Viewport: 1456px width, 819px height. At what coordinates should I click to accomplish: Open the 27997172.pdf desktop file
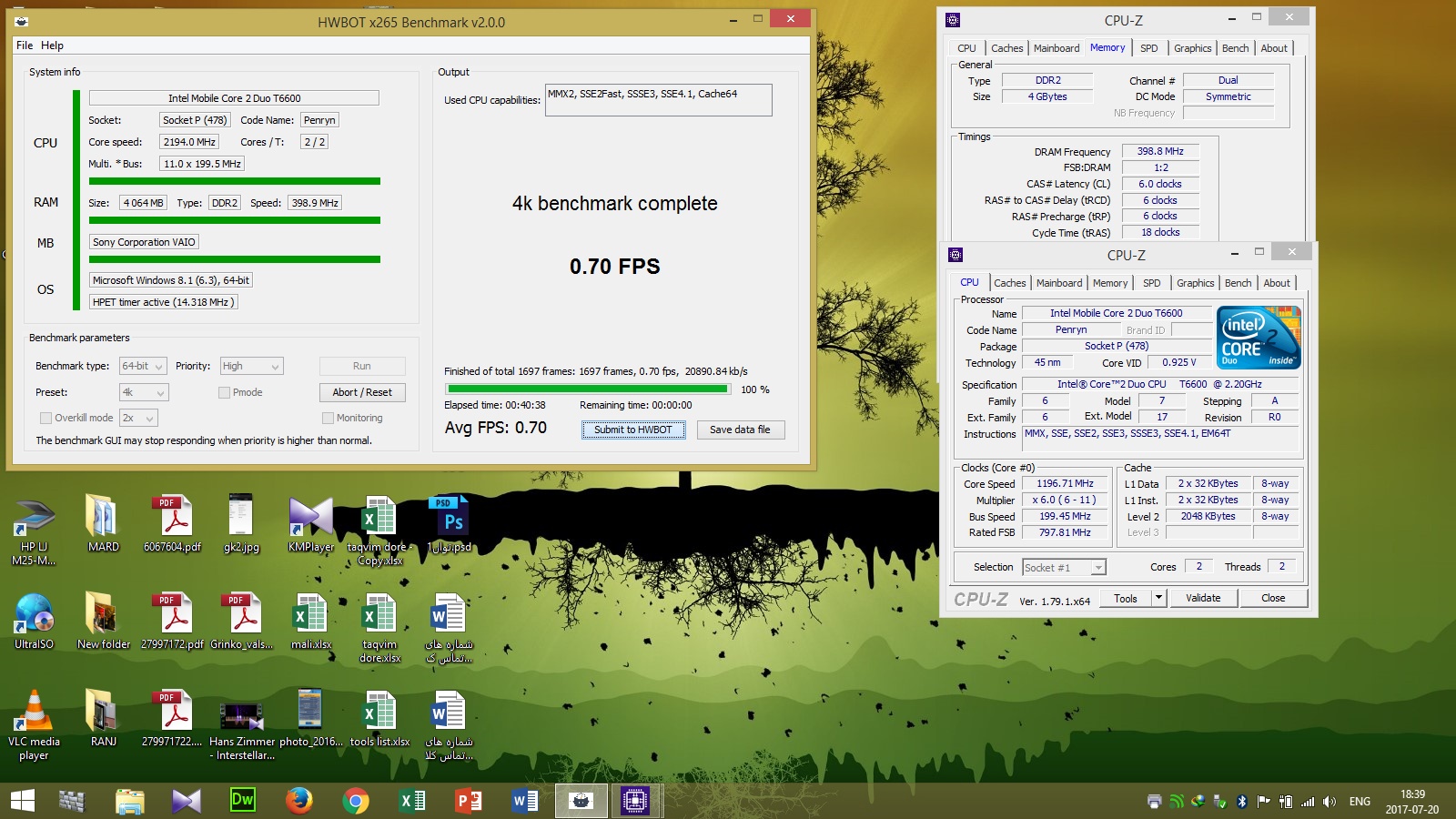(172, 622)
